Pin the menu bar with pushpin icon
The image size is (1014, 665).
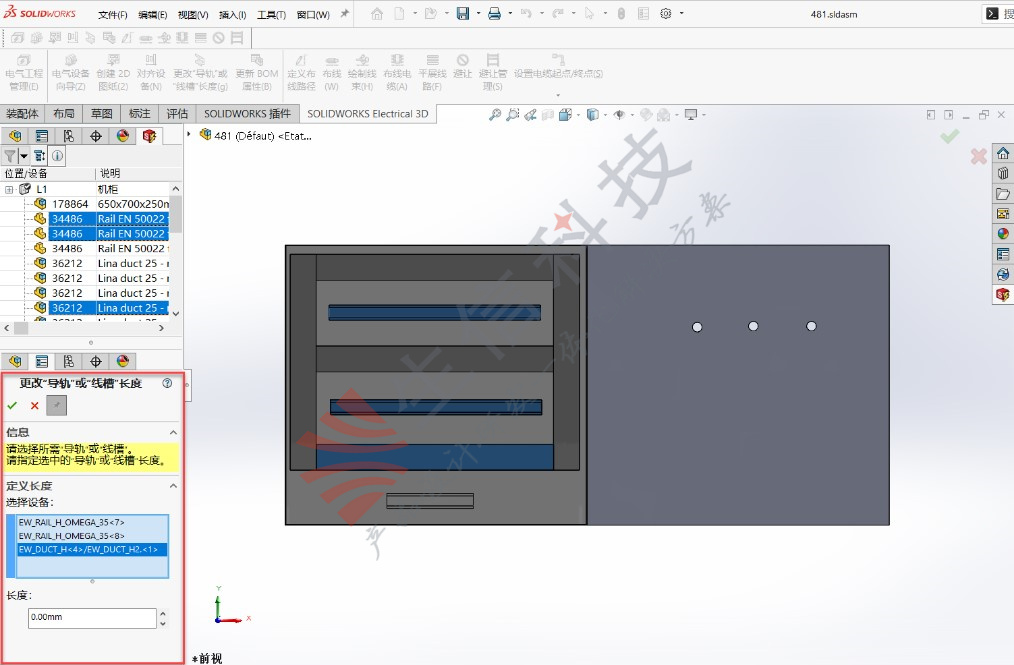(345, 14)
